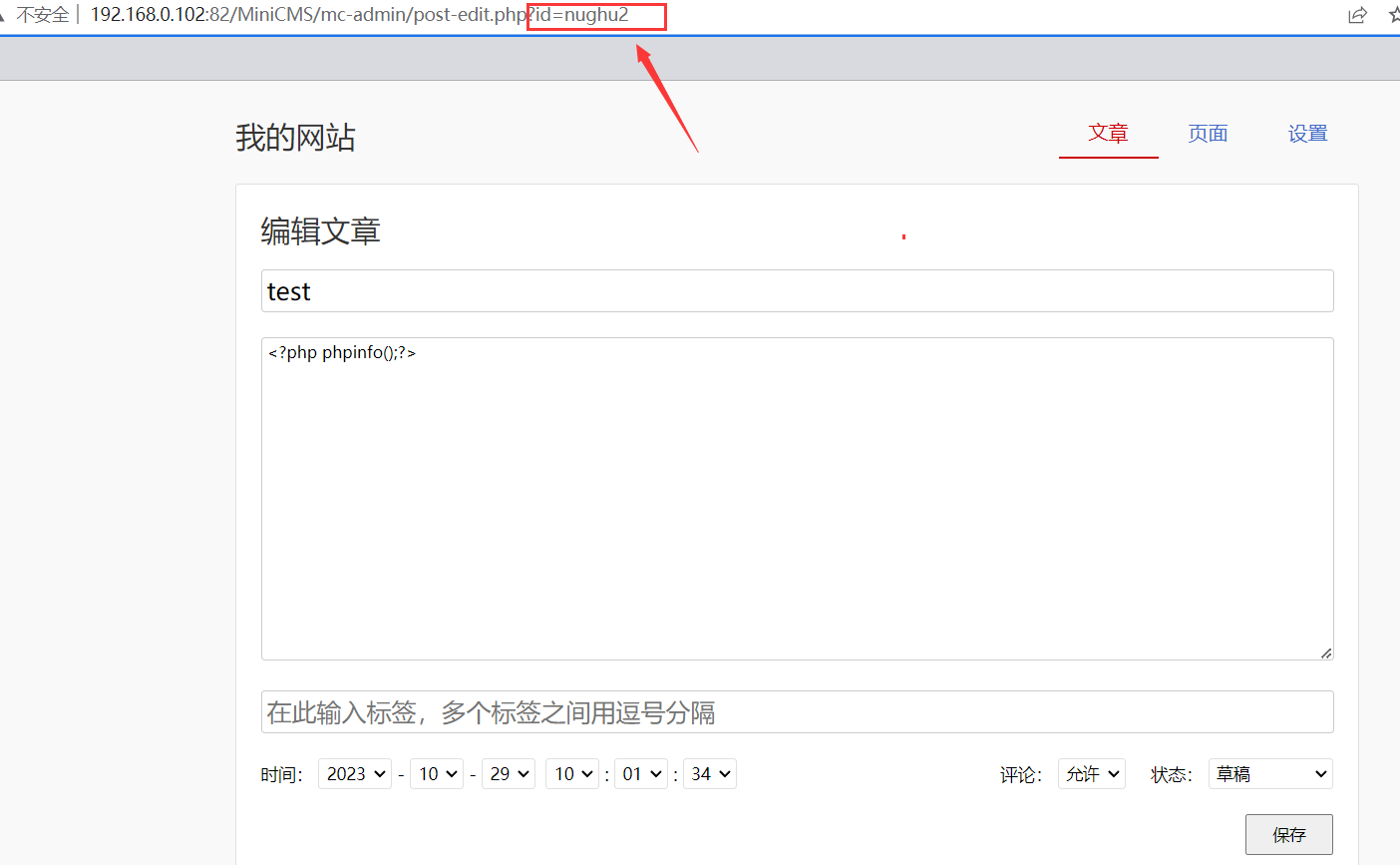Click the 保存 button
The width and height of the screenshot is (1400, 865).
tap(1288, 835)
